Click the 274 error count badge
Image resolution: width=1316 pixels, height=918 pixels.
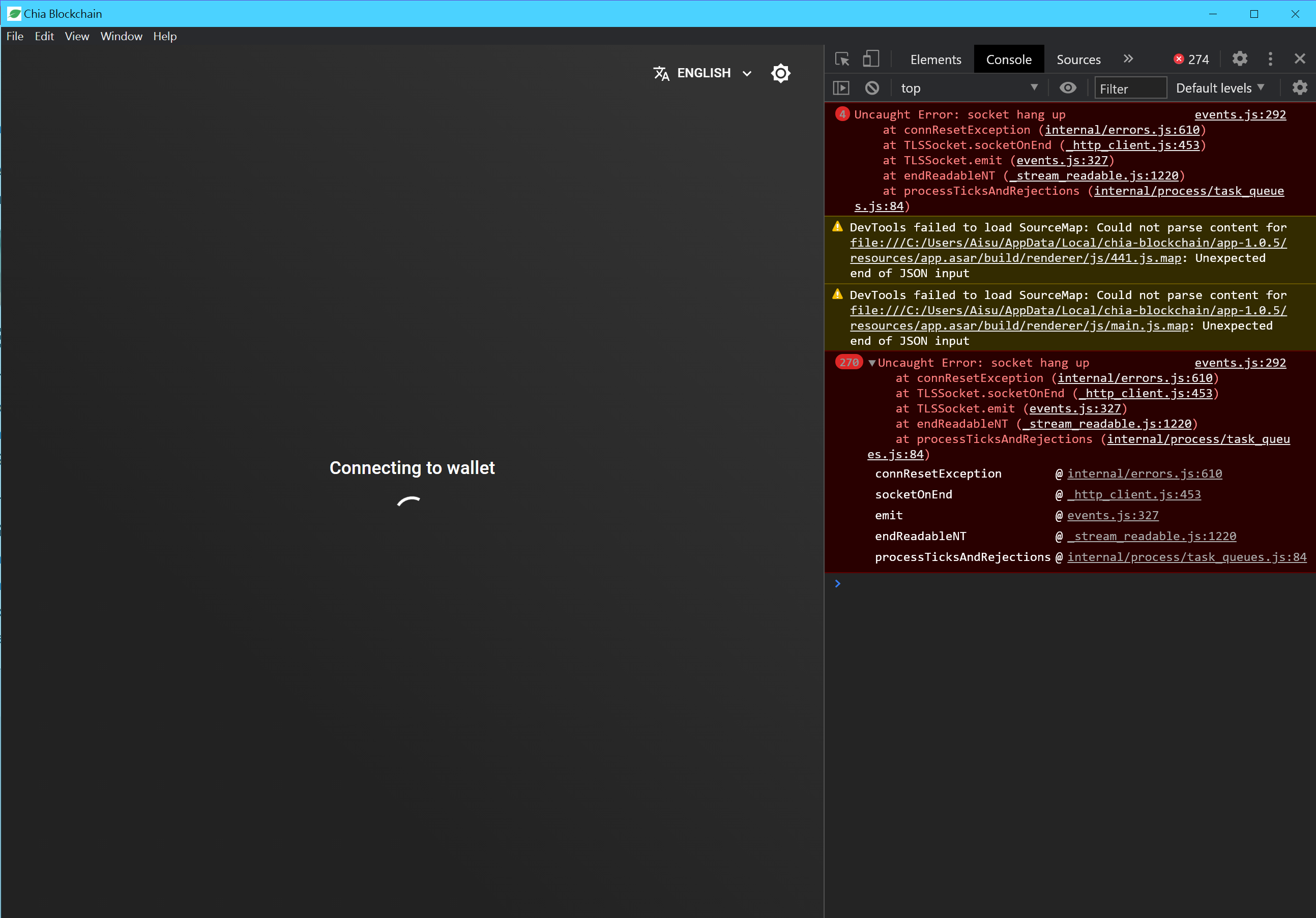[1191, 58]
